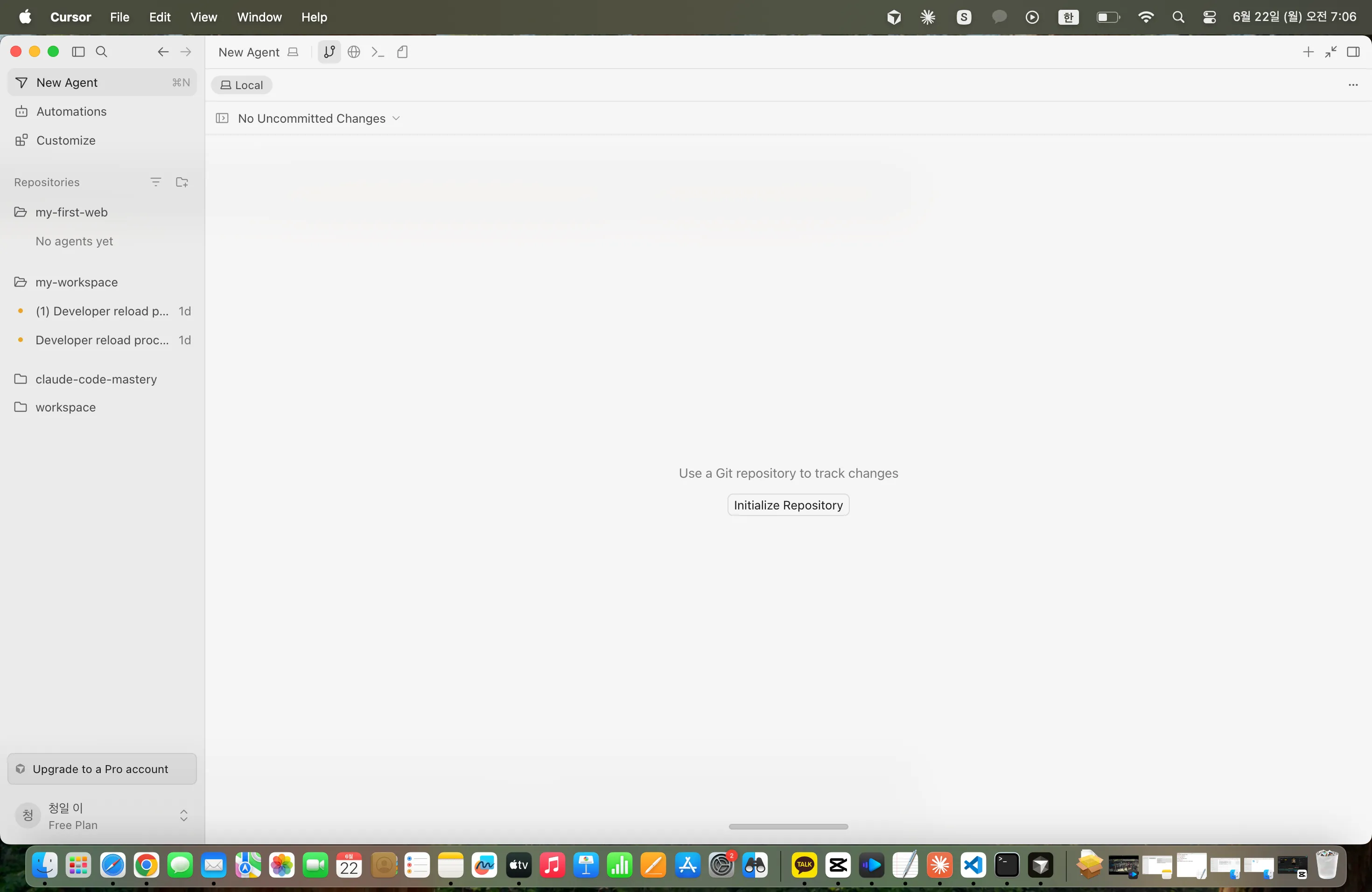The image size is (1372, 892).
Task: Collapse the my-first-web repository
Action: point(102,212)
